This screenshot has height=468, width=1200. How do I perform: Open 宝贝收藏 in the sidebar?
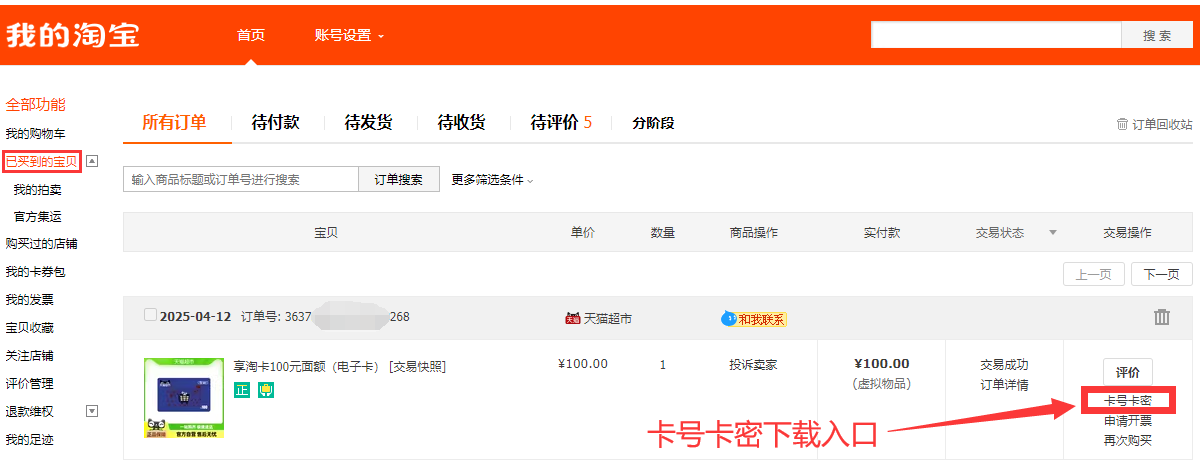coord(29,327)
